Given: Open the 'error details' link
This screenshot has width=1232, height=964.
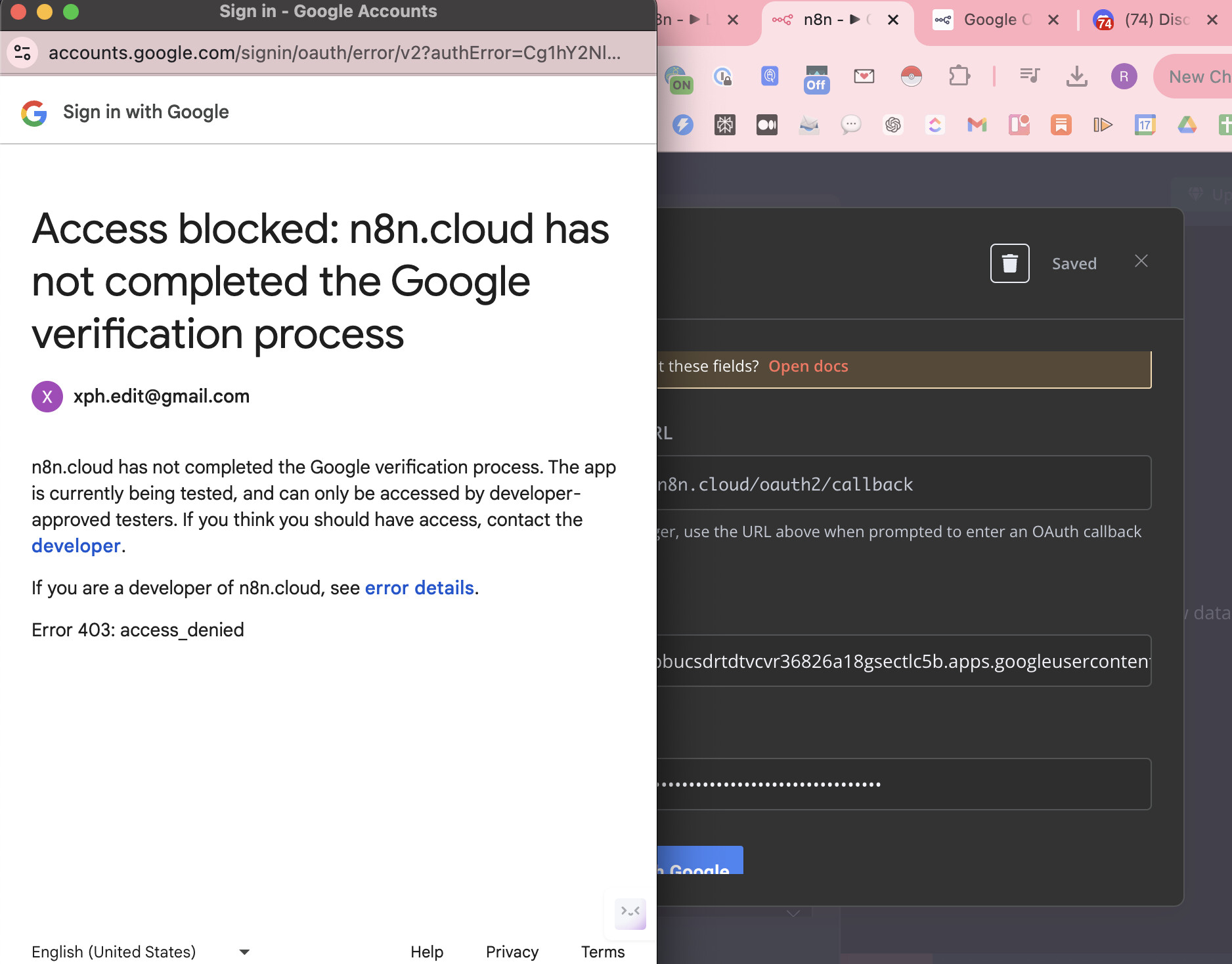Looking at the screenshot, I should (419, 588).
